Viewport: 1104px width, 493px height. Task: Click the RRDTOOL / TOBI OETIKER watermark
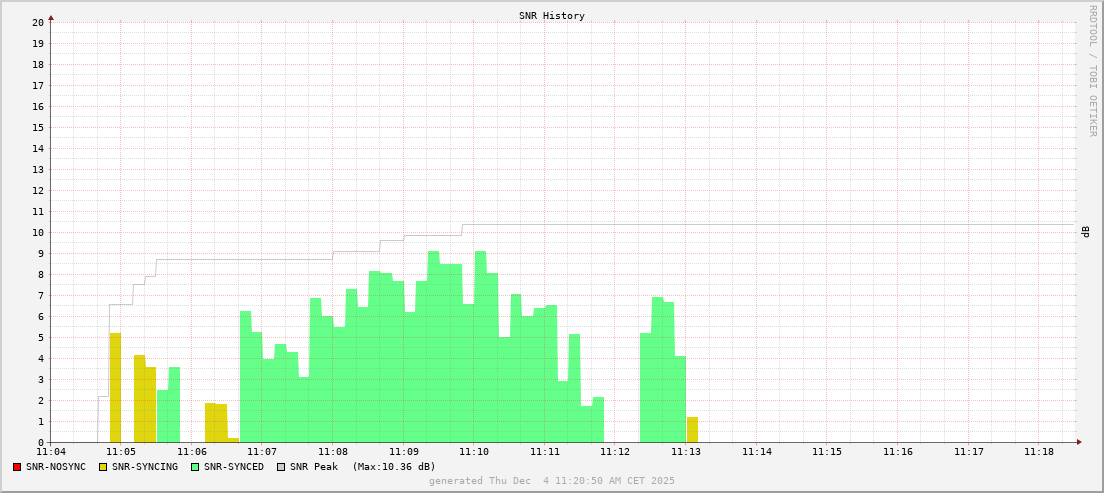pos(1092,70)
